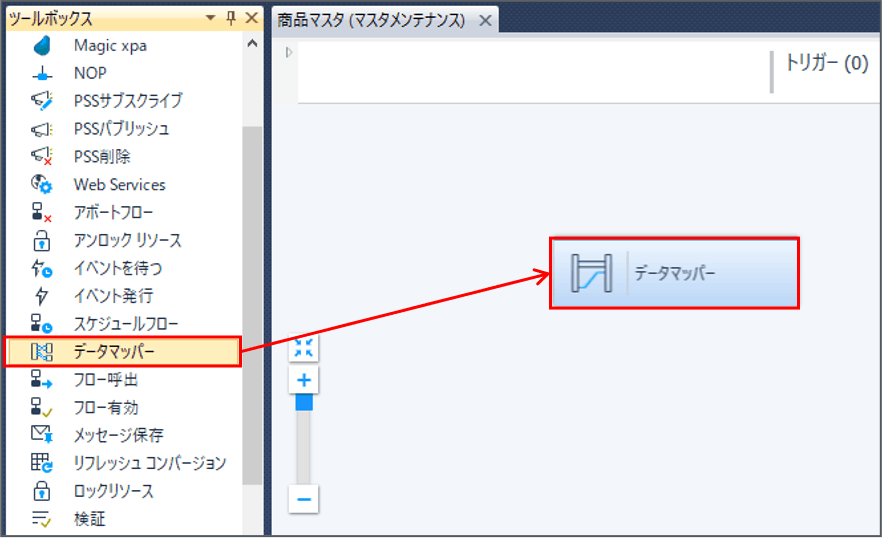Screen dimensions: 882x538
Task: Switch to 商品マスタ (マスタメンテナンス) tab
Action: [x=371, y=20]
